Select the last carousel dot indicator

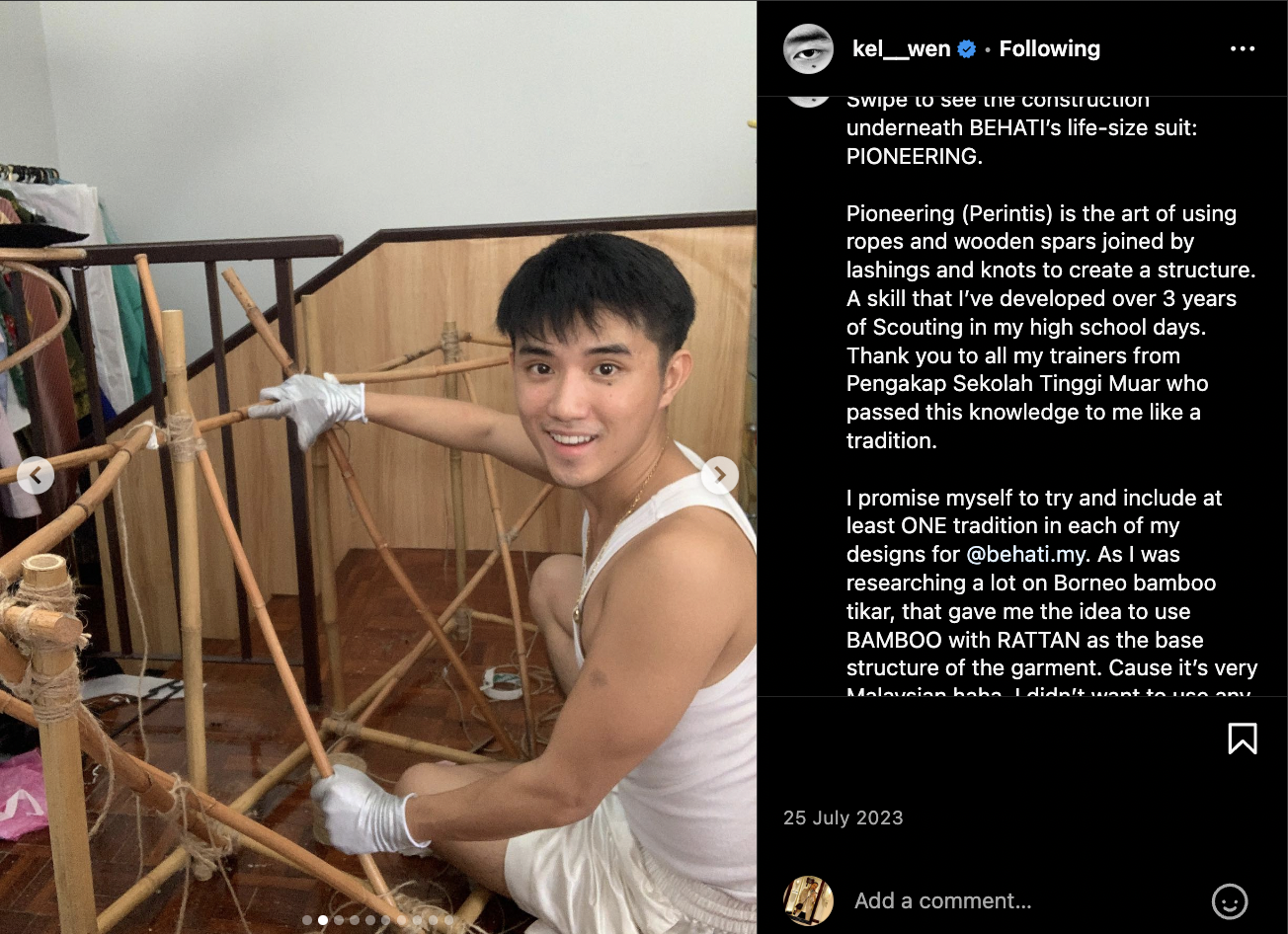448,920
